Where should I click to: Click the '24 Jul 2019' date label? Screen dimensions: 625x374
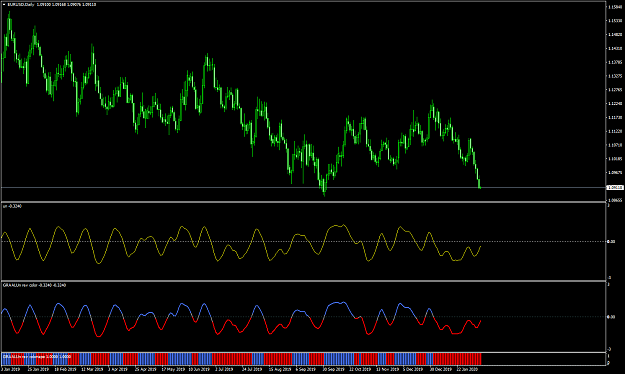(253, 369)
